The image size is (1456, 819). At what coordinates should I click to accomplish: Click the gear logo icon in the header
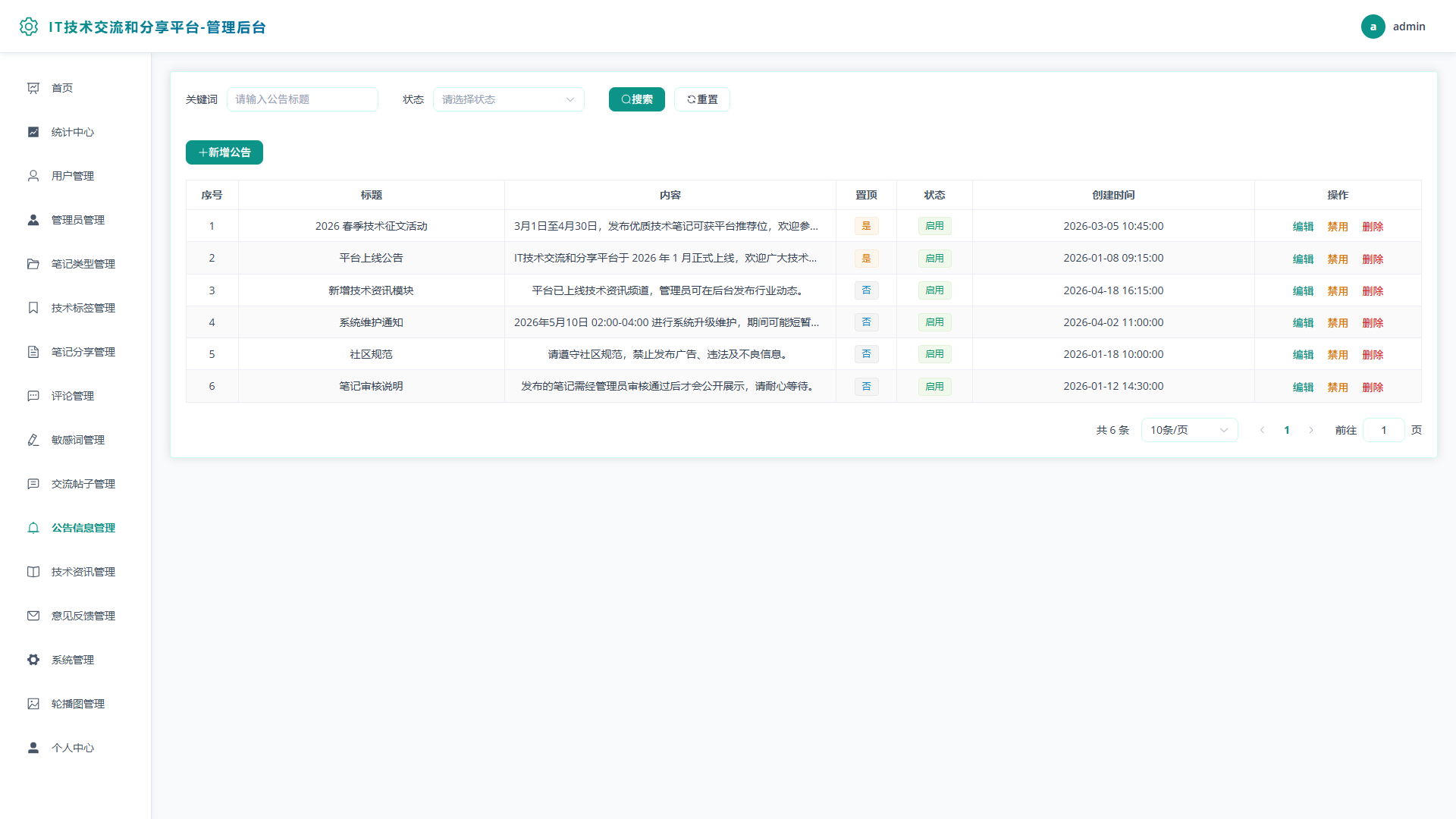point(29,27)
